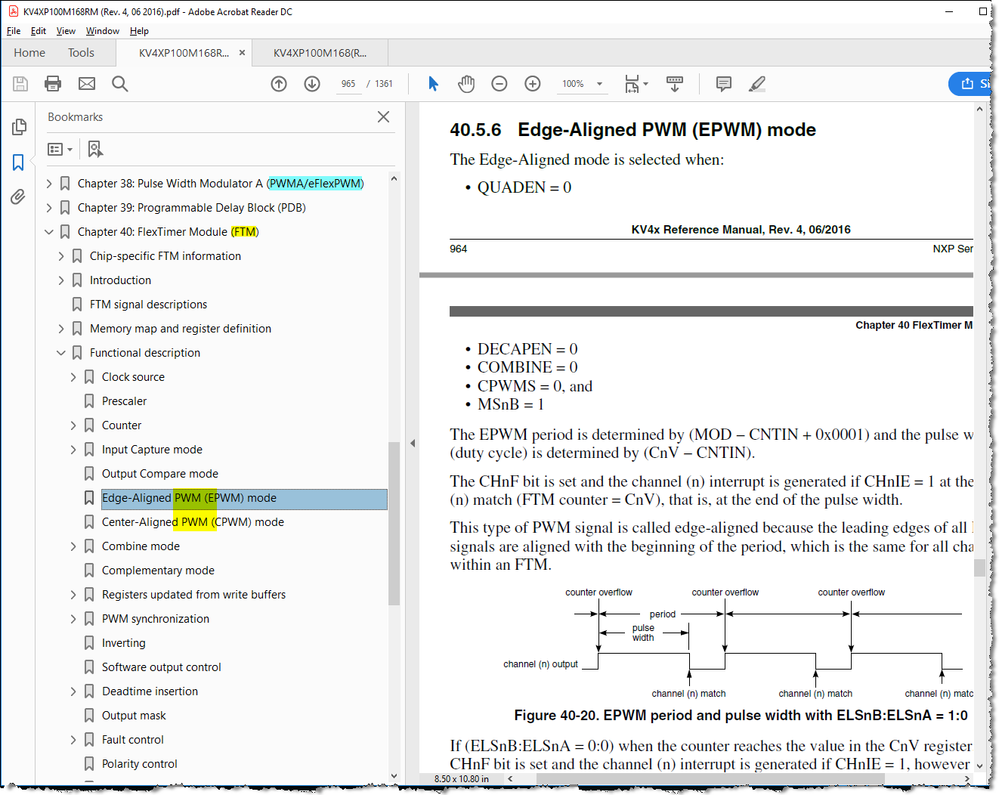Add a sticky note comment
999x795 pixels.
pos(724,83)
